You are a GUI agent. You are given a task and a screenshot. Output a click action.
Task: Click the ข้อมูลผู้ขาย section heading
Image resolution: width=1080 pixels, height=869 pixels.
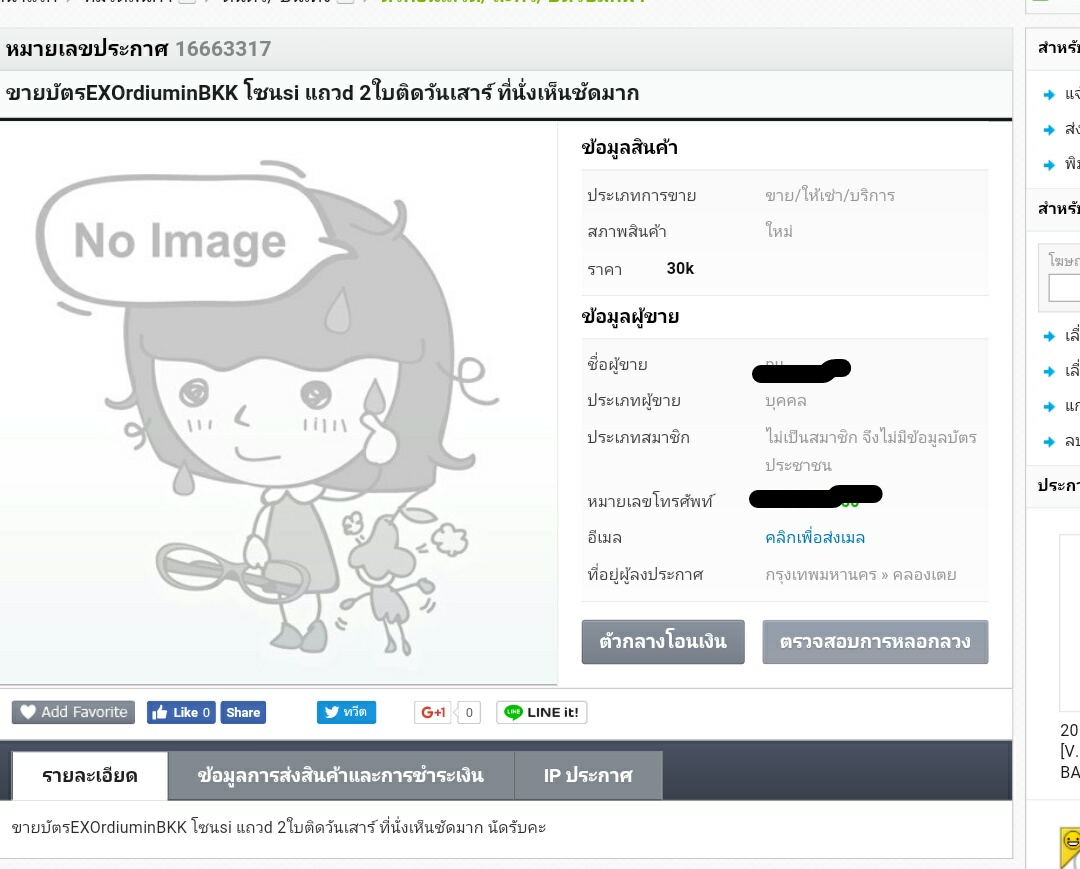tap(630, 317)
